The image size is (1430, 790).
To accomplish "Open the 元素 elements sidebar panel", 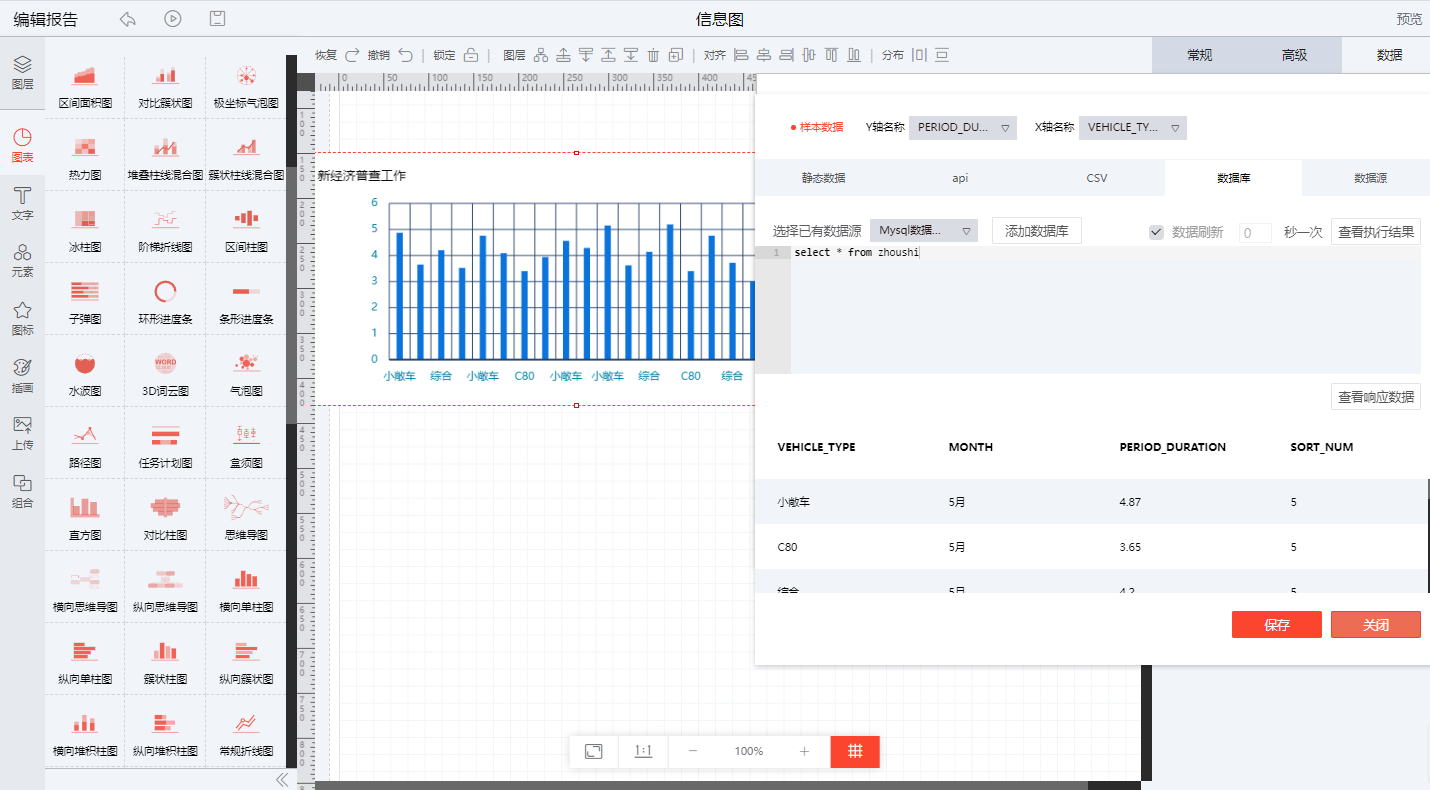I will (22, 260).
